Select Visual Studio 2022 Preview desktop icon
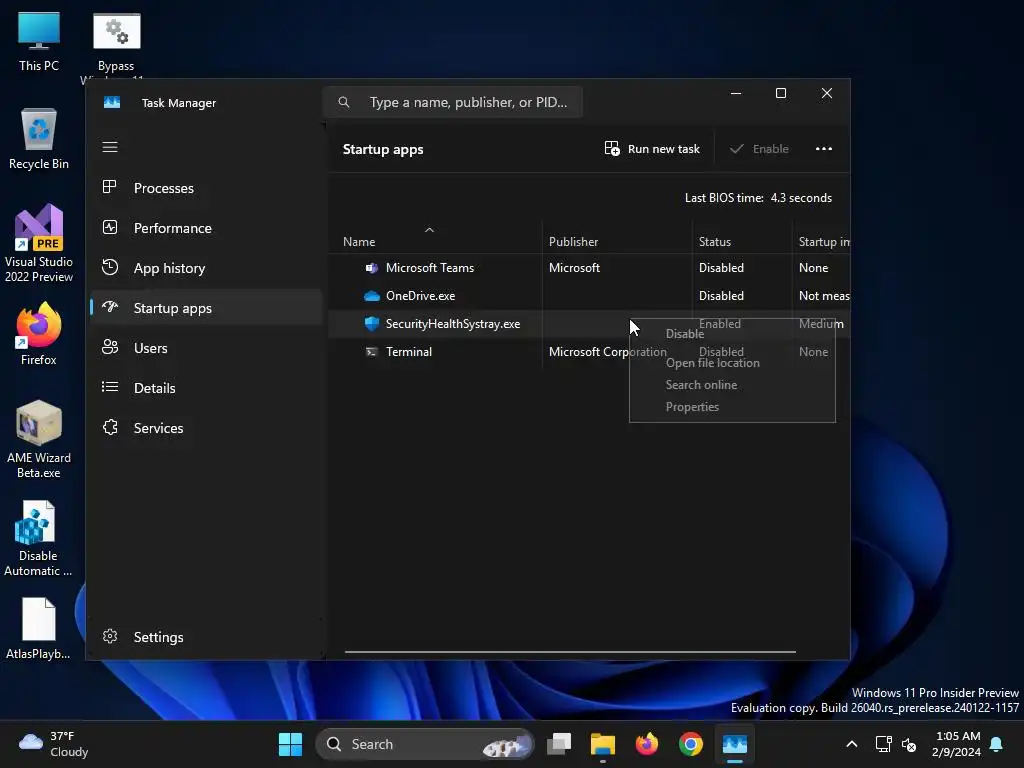This screenshot has width=1024, height=768. (x=39, y=243)
